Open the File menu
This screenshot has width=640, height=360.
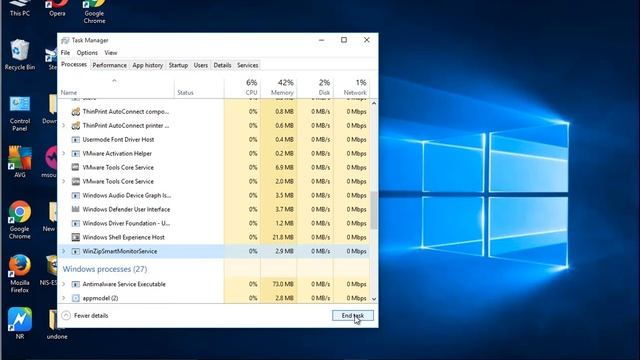tap(65, 53)
